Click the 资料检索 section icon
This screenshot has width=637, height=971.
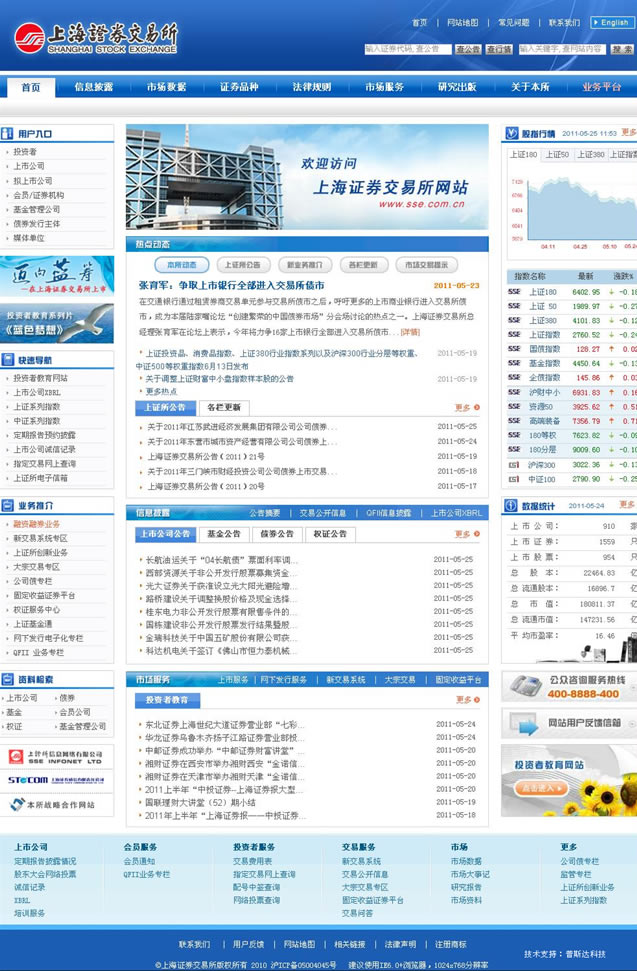click(7, 679)
